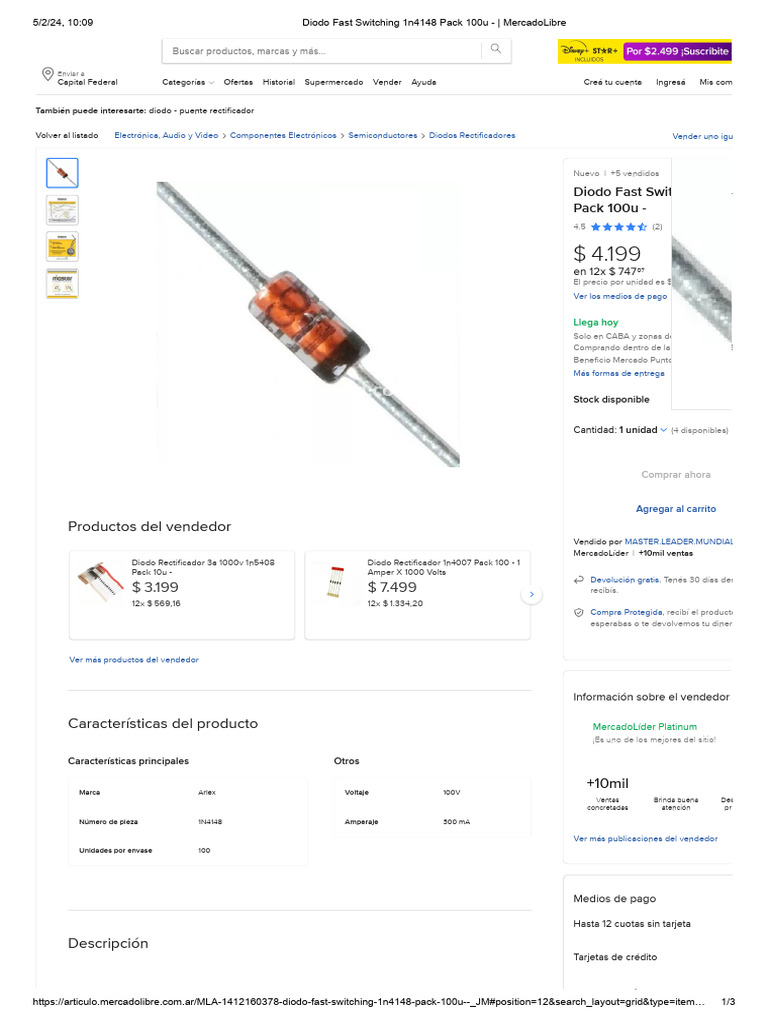Select the fourth product thumbnail

coord(62,283)
